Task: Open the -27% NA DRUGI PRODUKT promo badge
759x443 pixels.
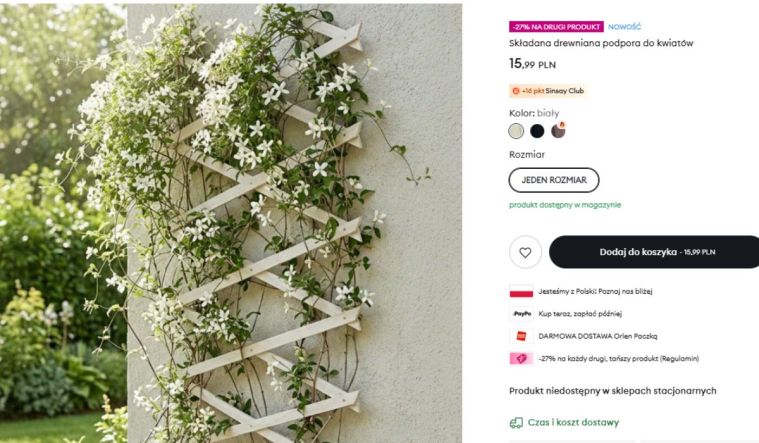Action: [x=556, y=27]
